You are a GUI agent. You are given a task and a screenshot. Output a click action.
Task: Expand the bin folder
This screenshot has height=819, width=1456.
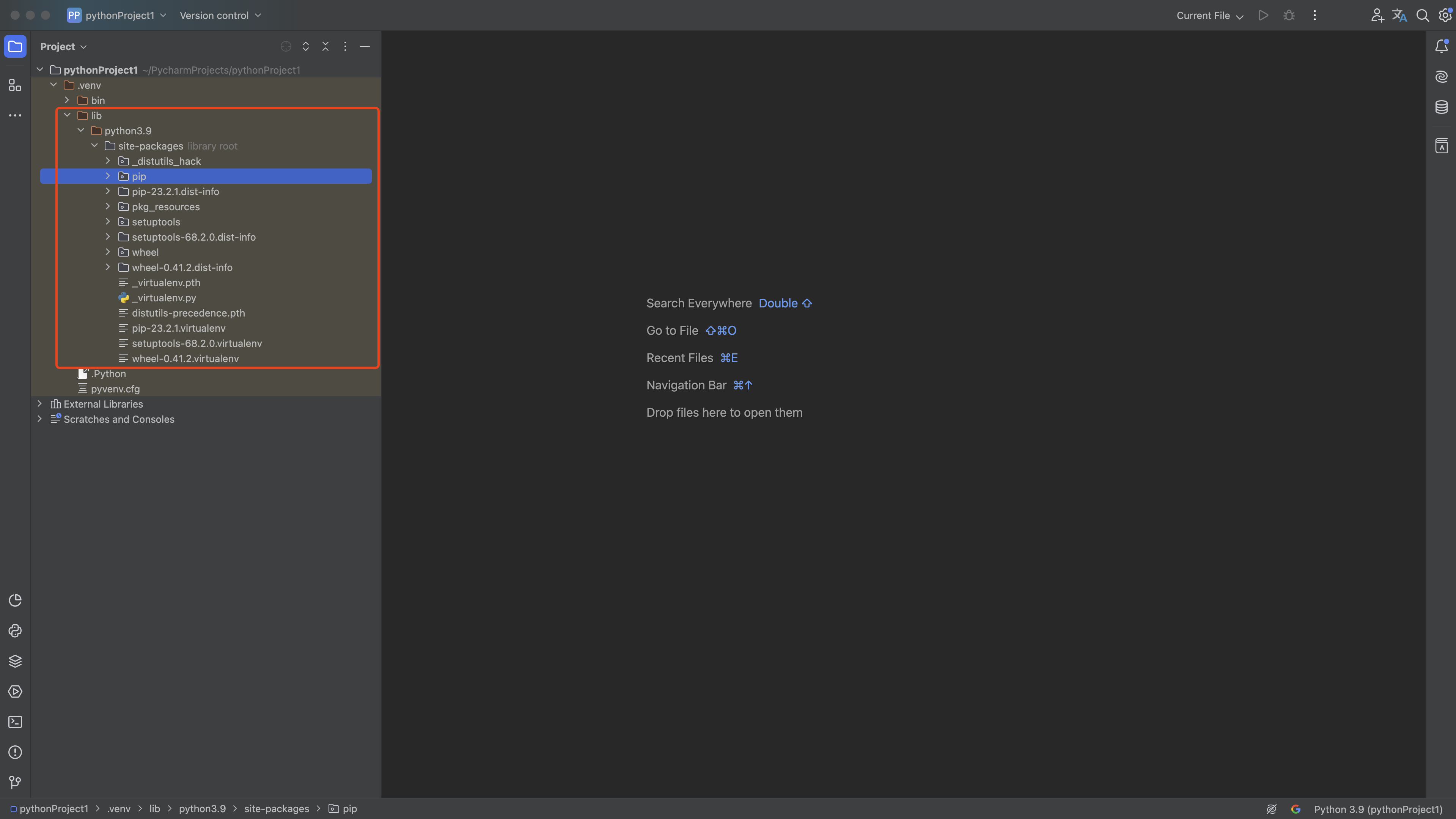[67, 100]
